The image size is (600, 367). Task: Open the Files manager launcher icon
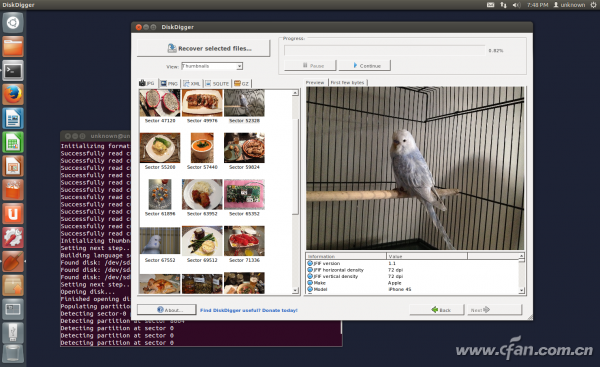(13, 47)
